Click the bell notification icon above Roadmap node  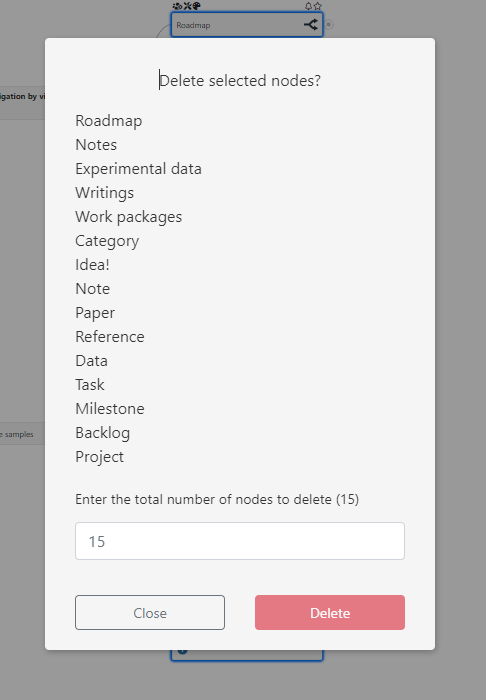coord(308,6)
